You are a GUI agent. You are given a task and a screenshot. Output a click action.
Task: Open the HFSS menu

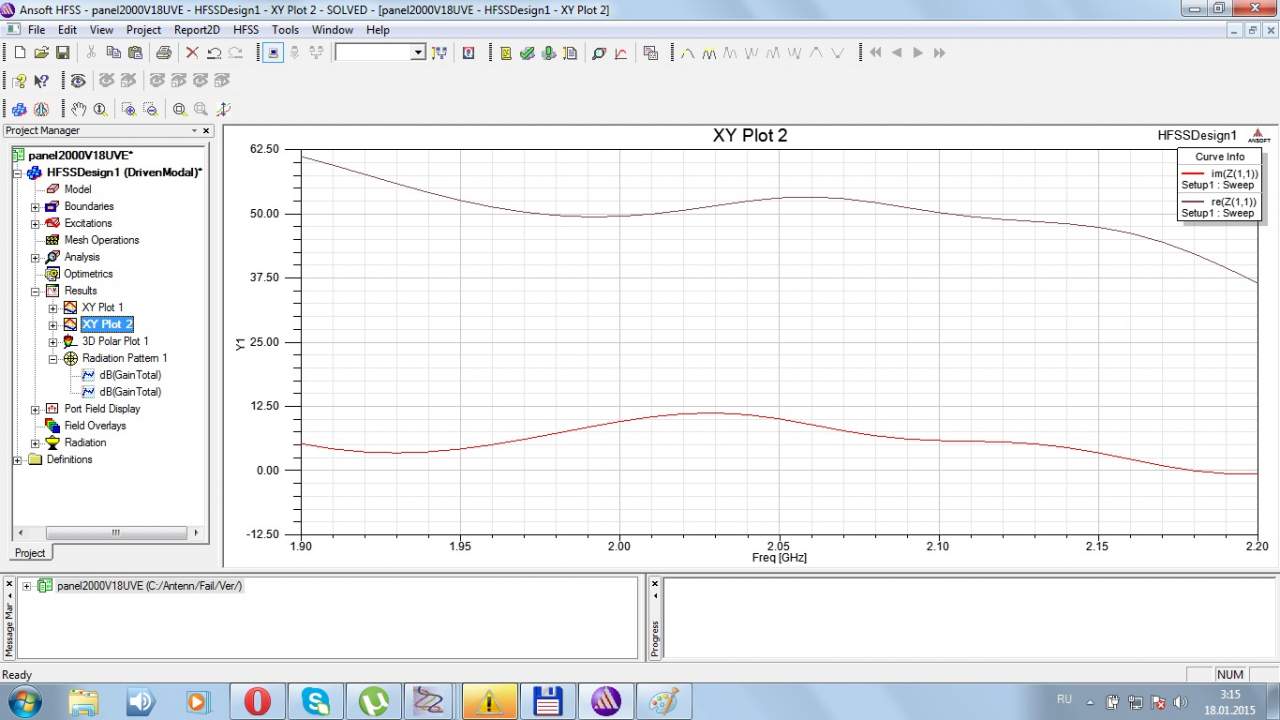tap(245, 30)
